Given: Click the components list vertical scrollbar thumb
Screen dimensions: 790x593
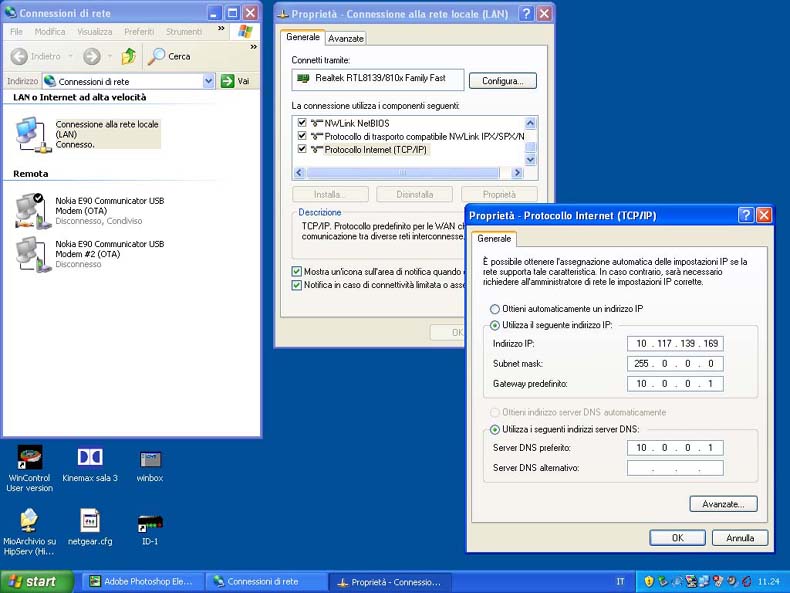Looking at the screenshot, I should coord(530,147).
